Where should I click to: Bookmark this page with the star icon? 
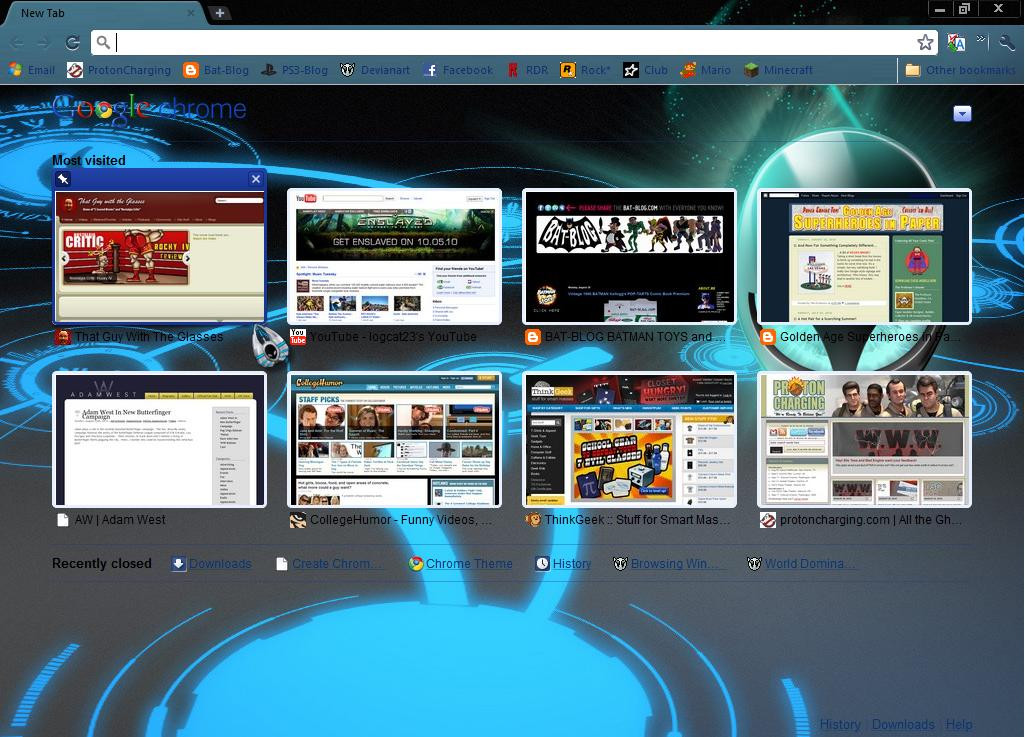(x=925, y=43)
